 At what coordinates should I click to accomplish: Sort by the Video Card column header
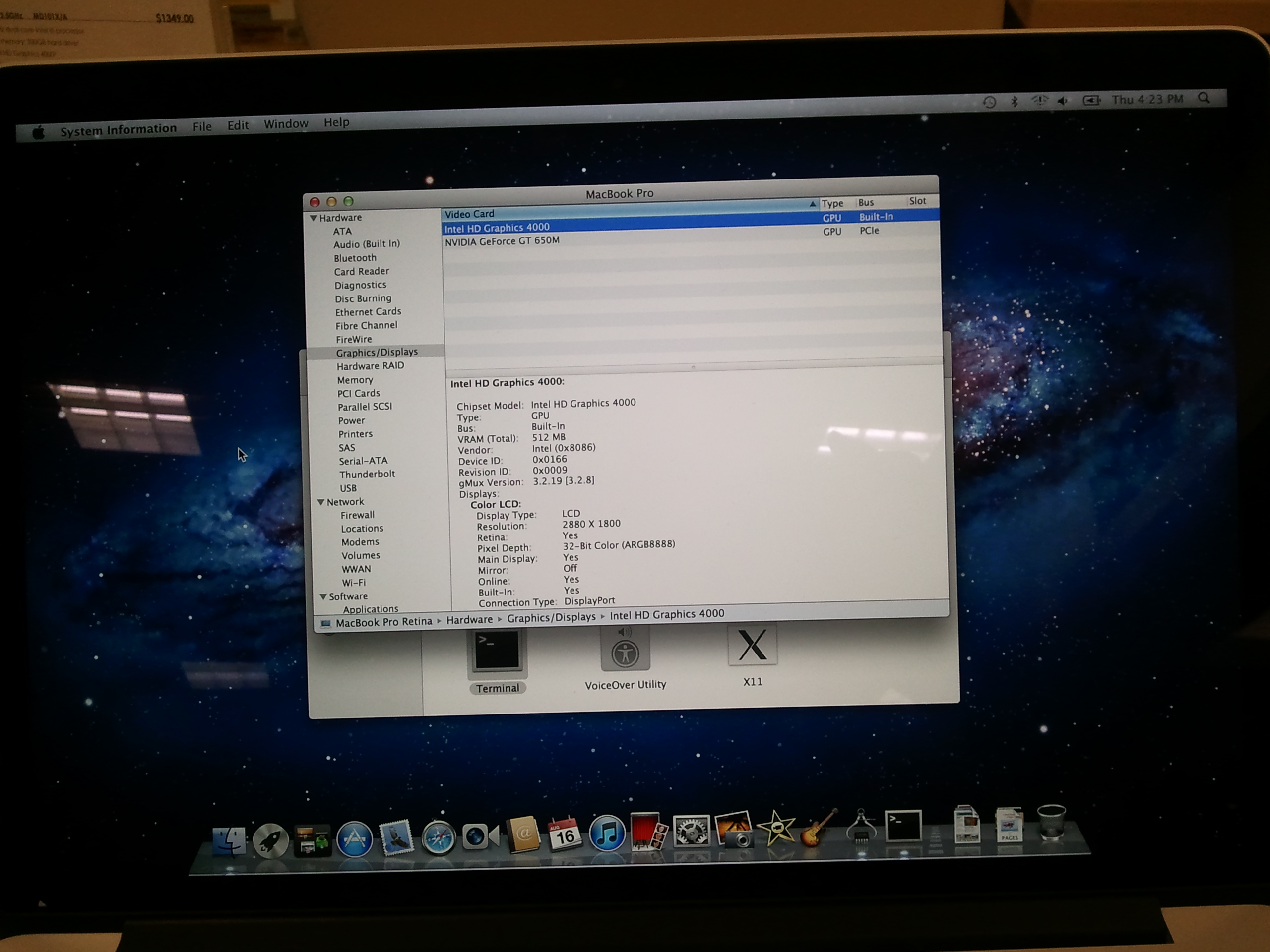[631, 209]
